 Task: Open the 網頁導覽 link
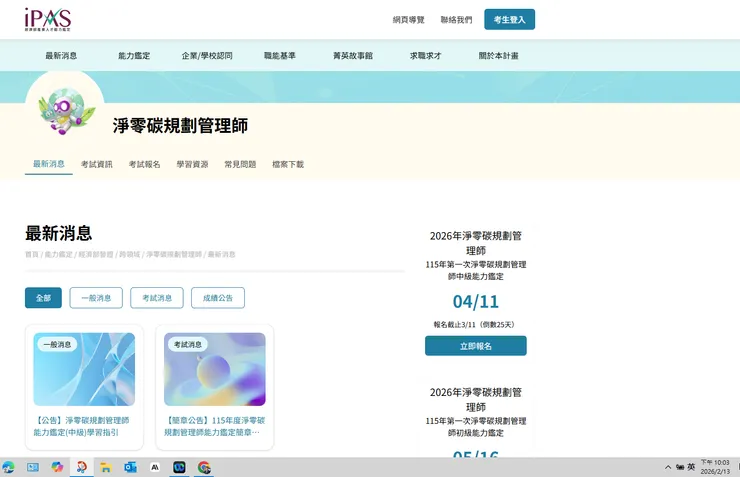[x=409, y=20]
